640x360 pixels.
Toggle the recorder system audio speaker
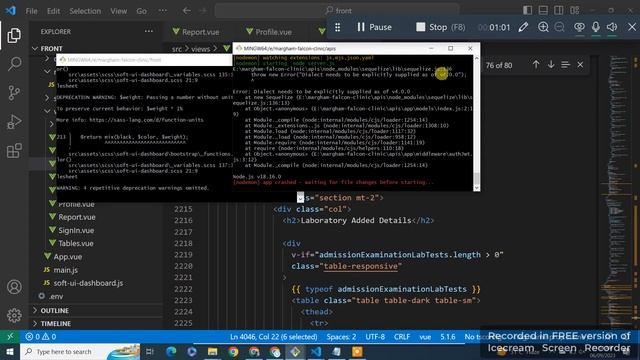(x=612, y=27)
